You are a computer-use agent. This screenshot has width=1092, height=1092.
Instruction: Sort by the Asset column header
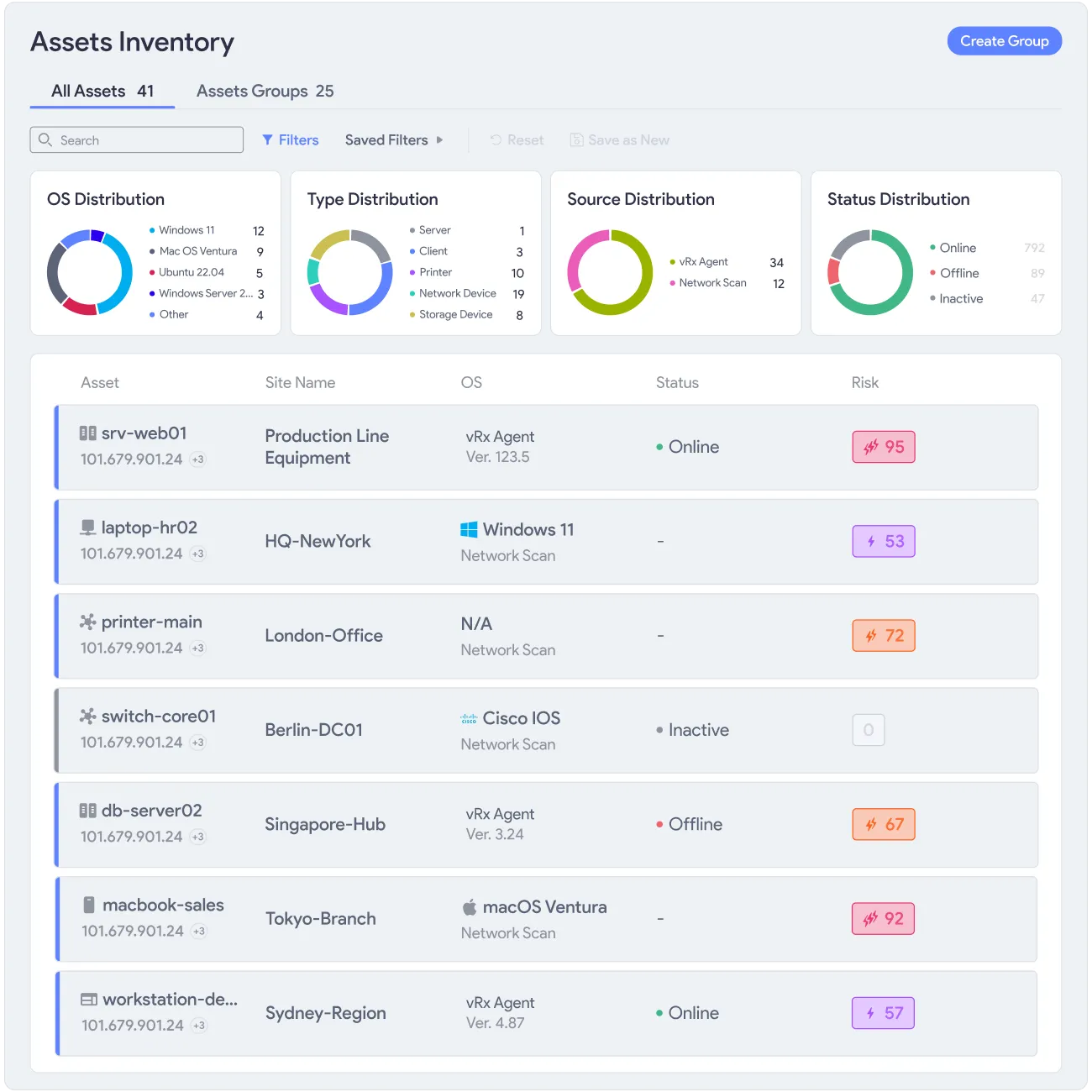pyautogui.click(x=100, y=383)
